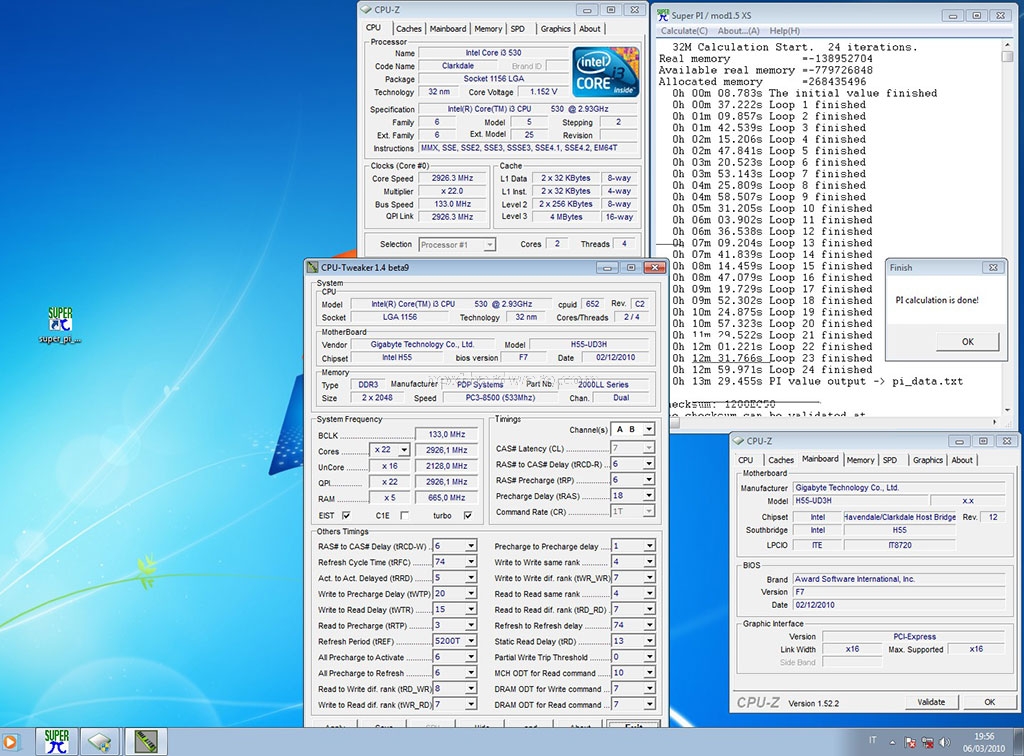Click the CPU-Tweaker title bar icon
Viewport: 1024px width, 756px height.
313,267
